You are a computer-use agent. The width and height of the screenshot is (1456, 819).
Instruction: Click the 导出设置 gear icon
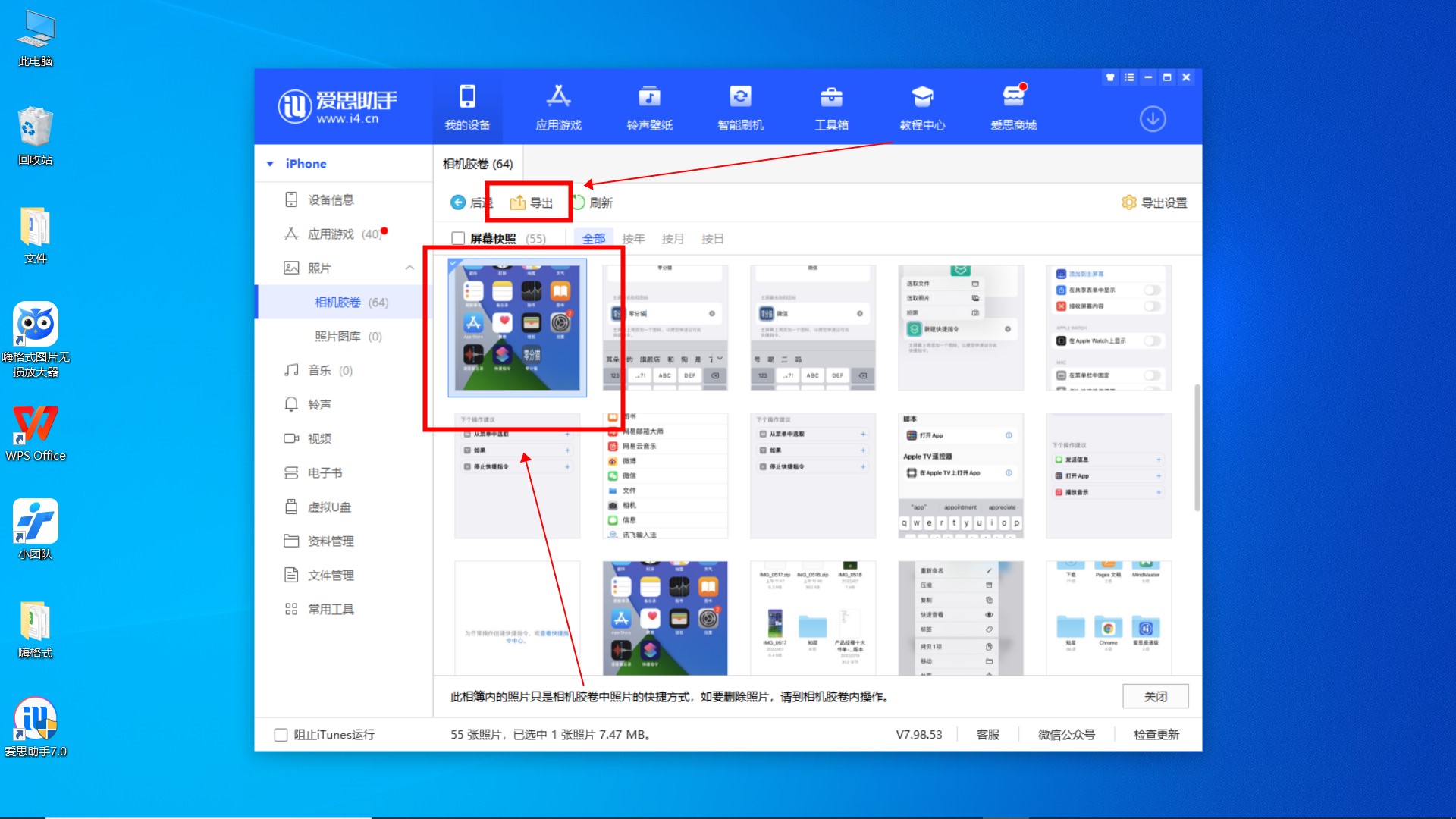click(1129, 202)
